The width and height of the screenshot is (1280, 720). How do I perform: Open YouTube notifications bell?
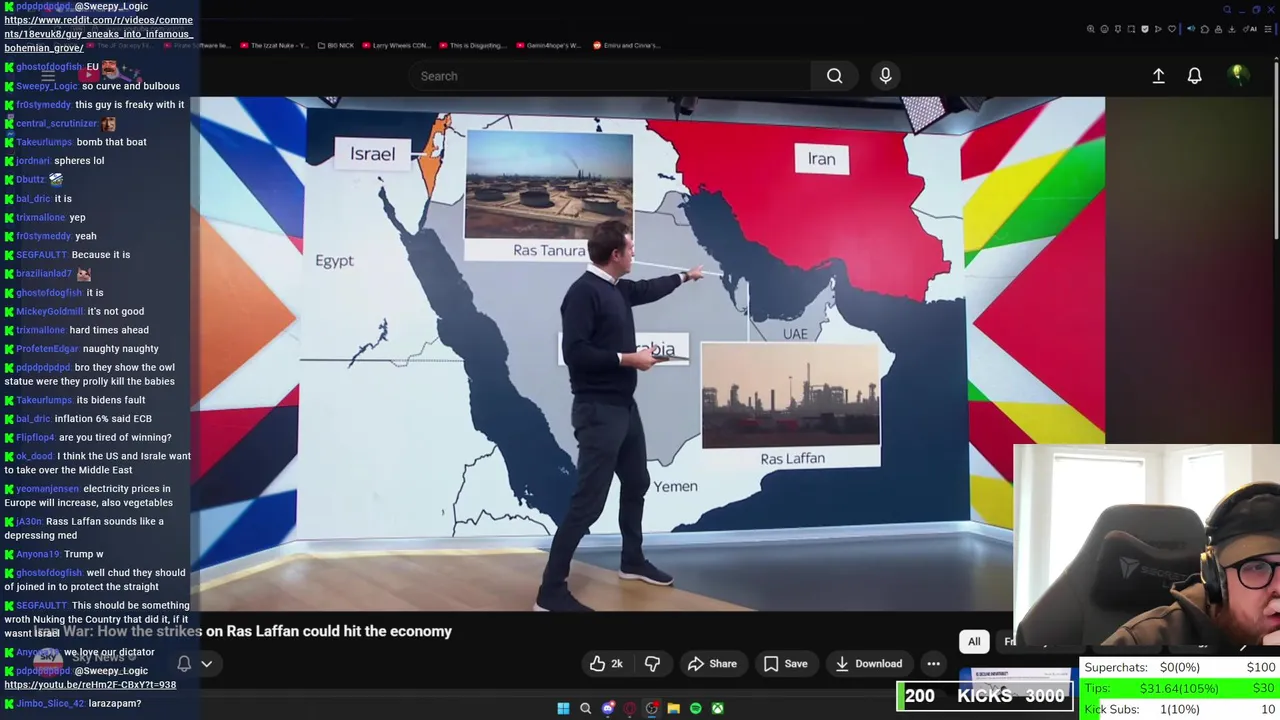pos(1194,76)
